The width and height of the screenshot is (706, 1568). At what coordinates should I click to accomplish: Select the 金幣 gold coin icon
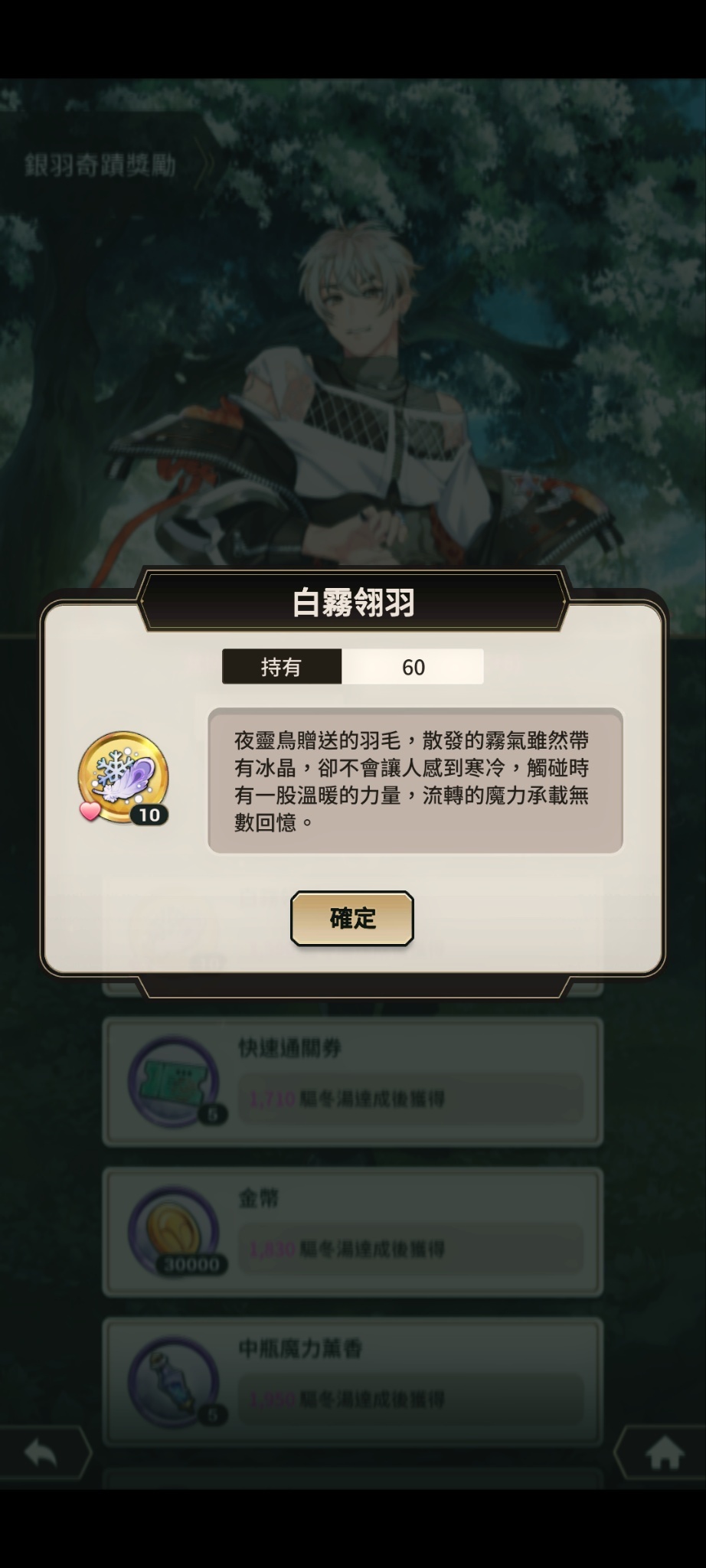174,1231
